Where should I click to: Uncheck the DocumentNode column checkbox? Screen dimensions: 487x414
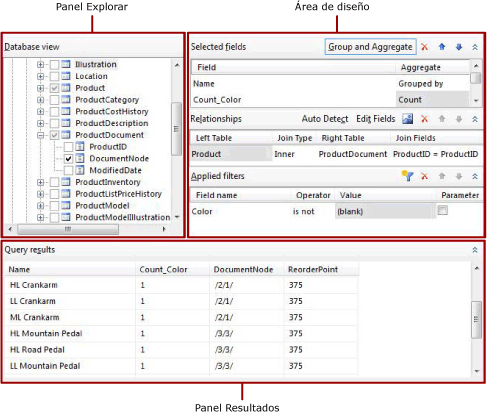pyautogui.click(x=68, y=159)
